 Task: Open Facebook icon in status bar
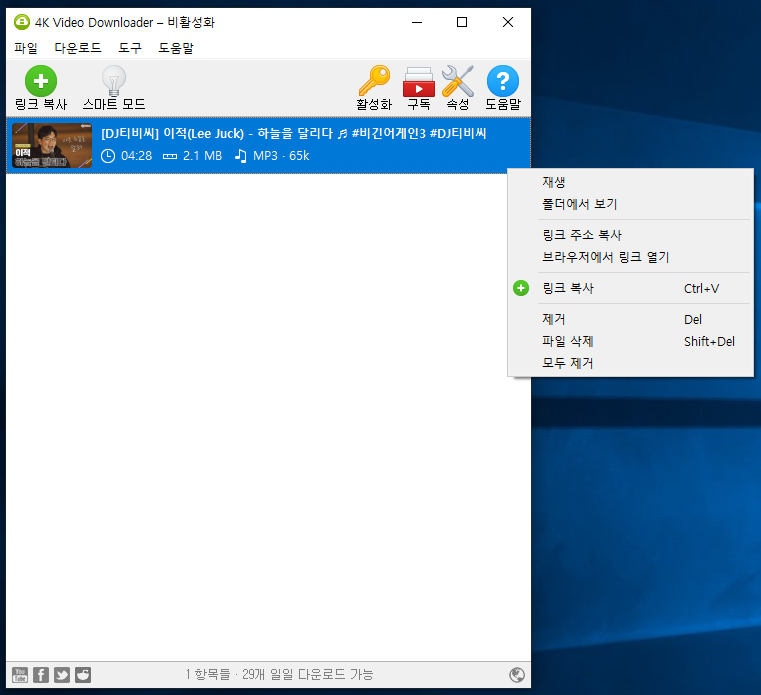pyautogui.click(x=41, y=675)
